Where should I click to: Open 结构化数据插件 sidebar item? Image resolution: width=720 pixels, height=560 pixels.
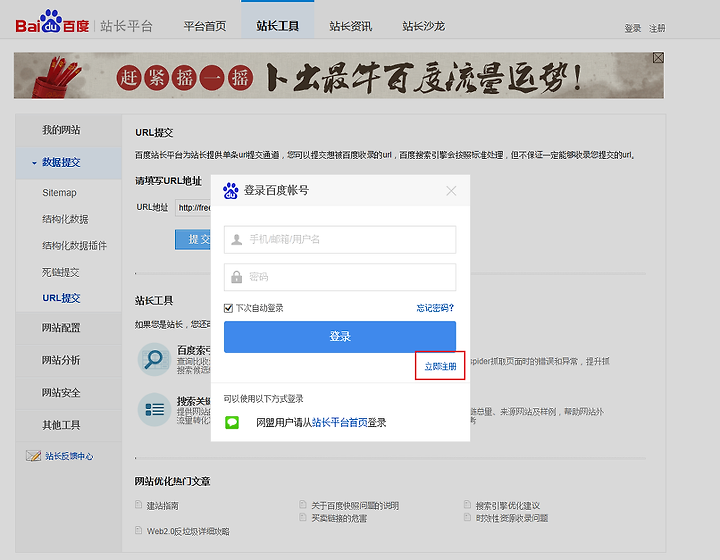click(x=74, y=246)
